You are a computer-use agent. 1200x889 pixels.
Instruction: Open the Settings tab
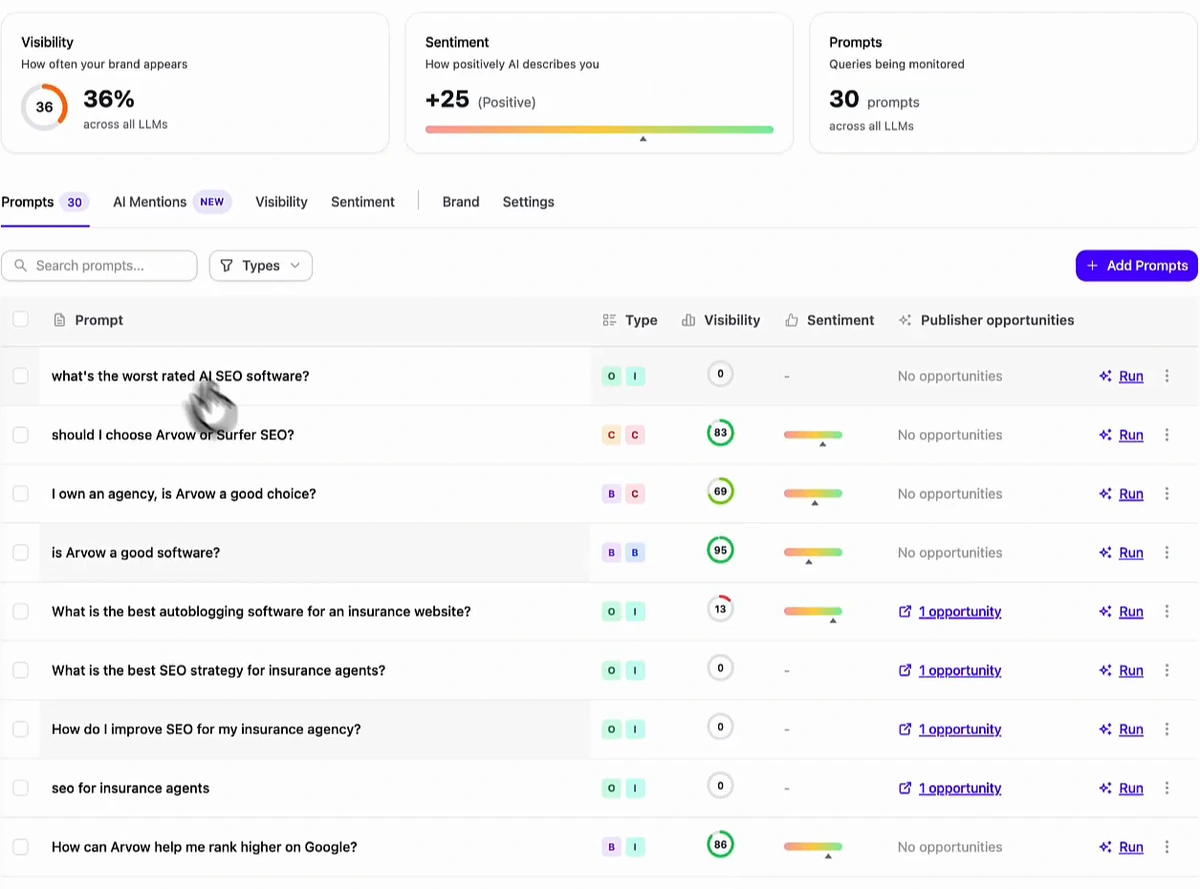(x=528, y=202)
